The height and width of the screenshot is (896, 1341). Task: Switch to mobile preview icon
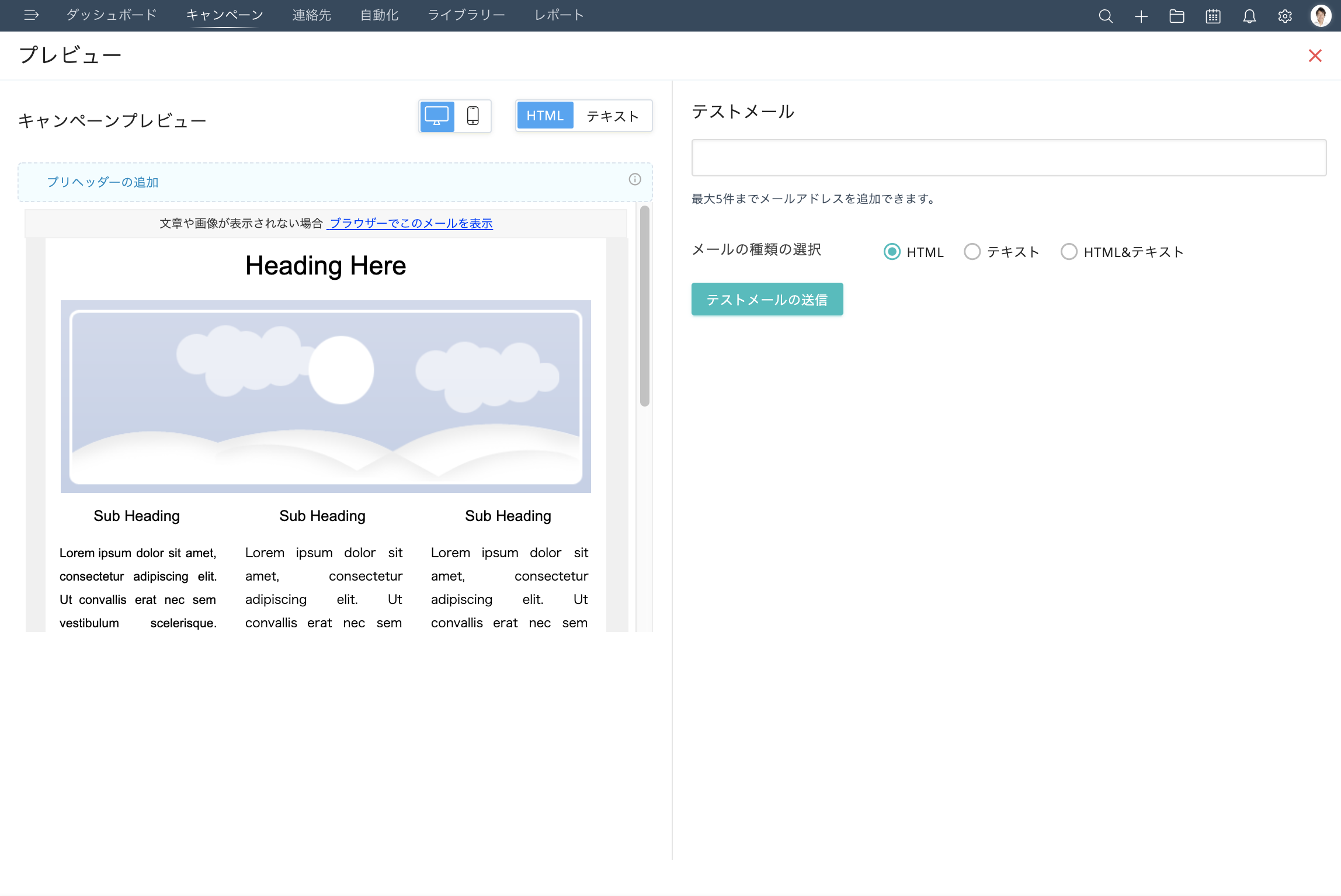[x=473, y=116]
